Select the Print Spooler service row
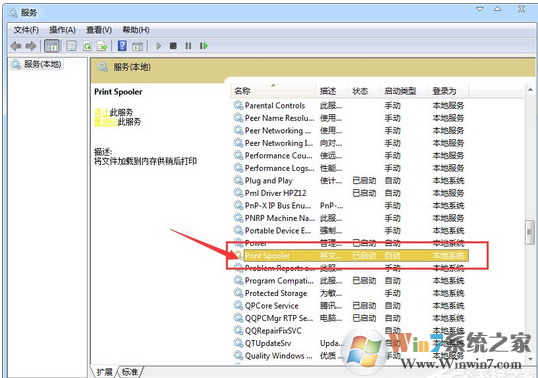The image size is (538, 378). point(351,256)
